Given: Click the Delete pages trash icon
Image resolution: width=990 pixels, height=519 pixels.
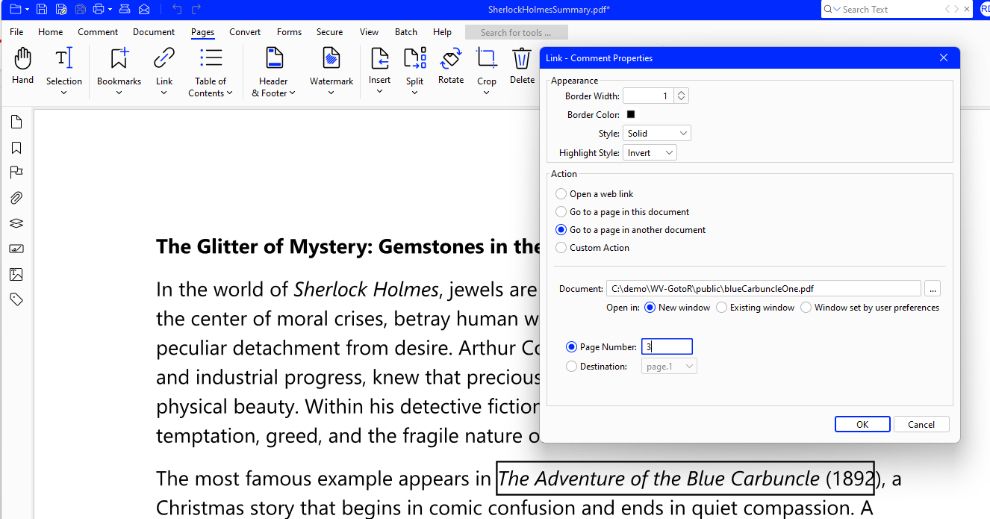Looking at the screenshot, I should tap(522, 58).
